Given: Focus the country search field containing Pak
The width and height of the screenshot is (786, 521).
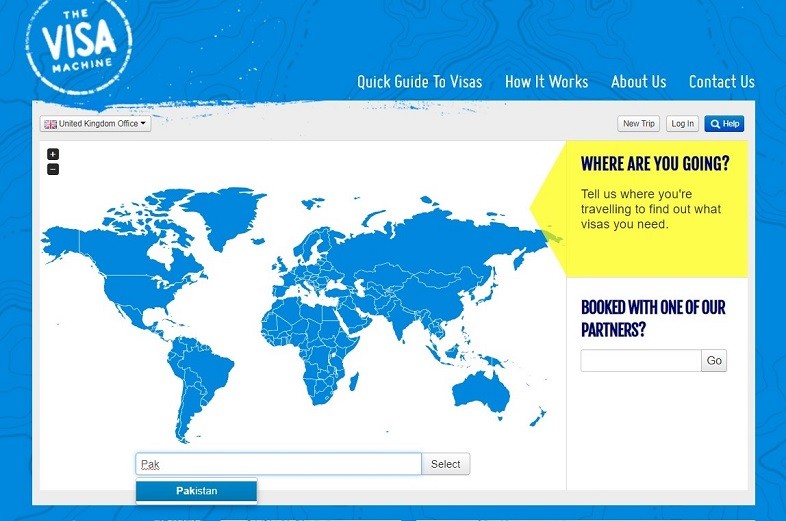Looking at the screenshot, I should coord(278,464).
